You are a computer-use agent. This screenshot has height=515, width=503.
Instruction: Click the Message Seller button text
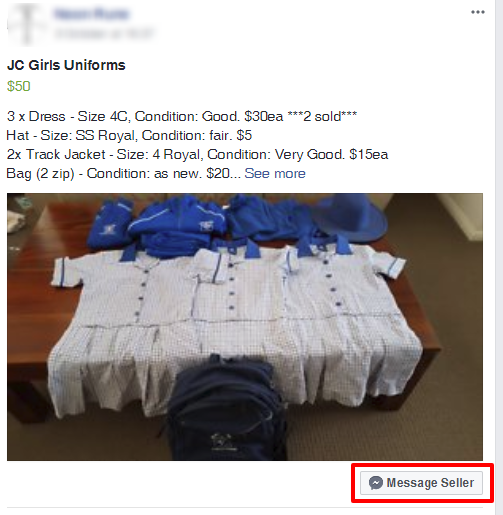(x=430, y=483)
